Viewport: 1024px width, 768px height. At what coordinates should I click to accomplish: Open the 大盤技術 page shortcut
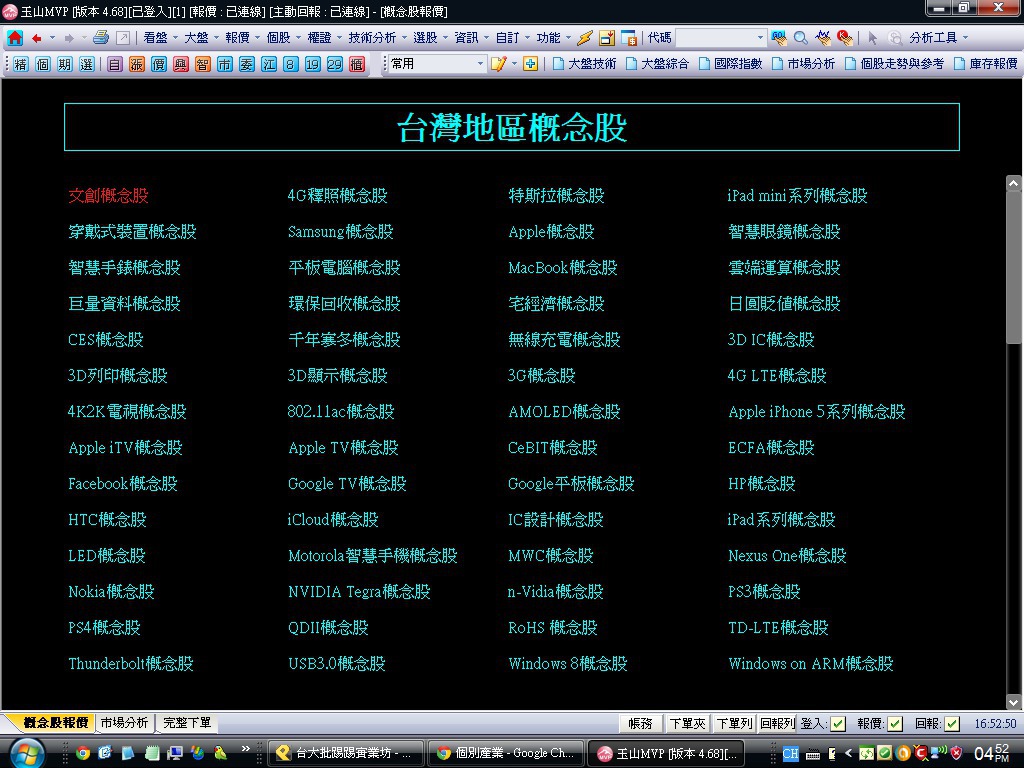pos(584,64)
